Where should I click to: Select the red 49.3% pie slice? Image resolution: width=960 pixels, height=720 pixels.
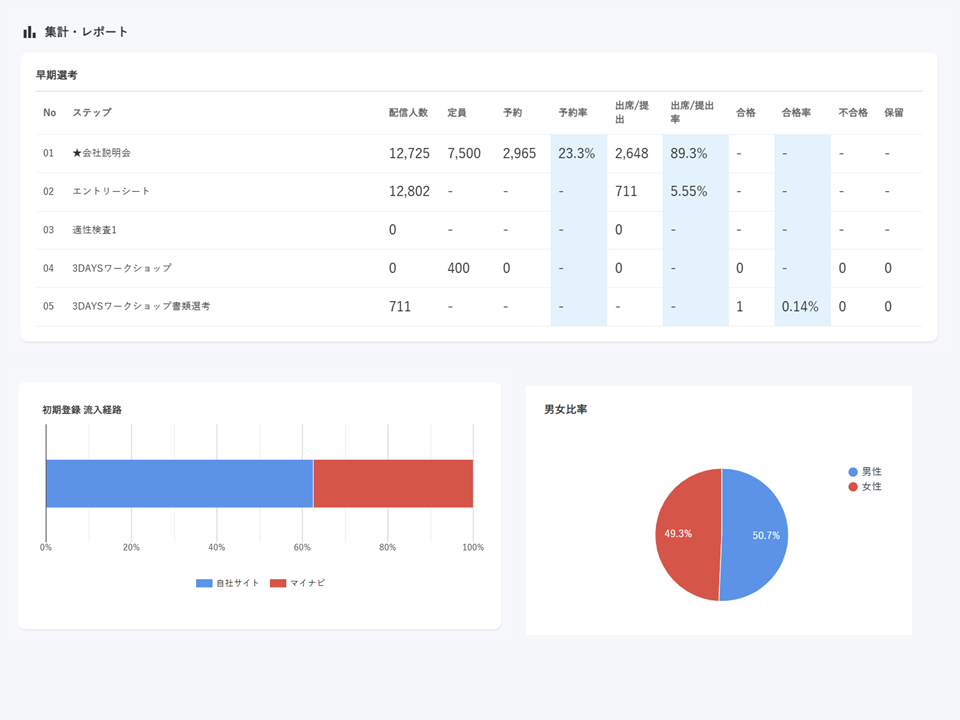[x=686, y=534]
